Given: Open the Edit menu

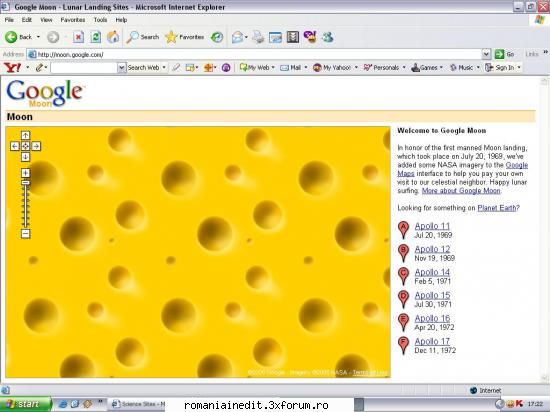Looking at the screenshot, I should point(27,20).
